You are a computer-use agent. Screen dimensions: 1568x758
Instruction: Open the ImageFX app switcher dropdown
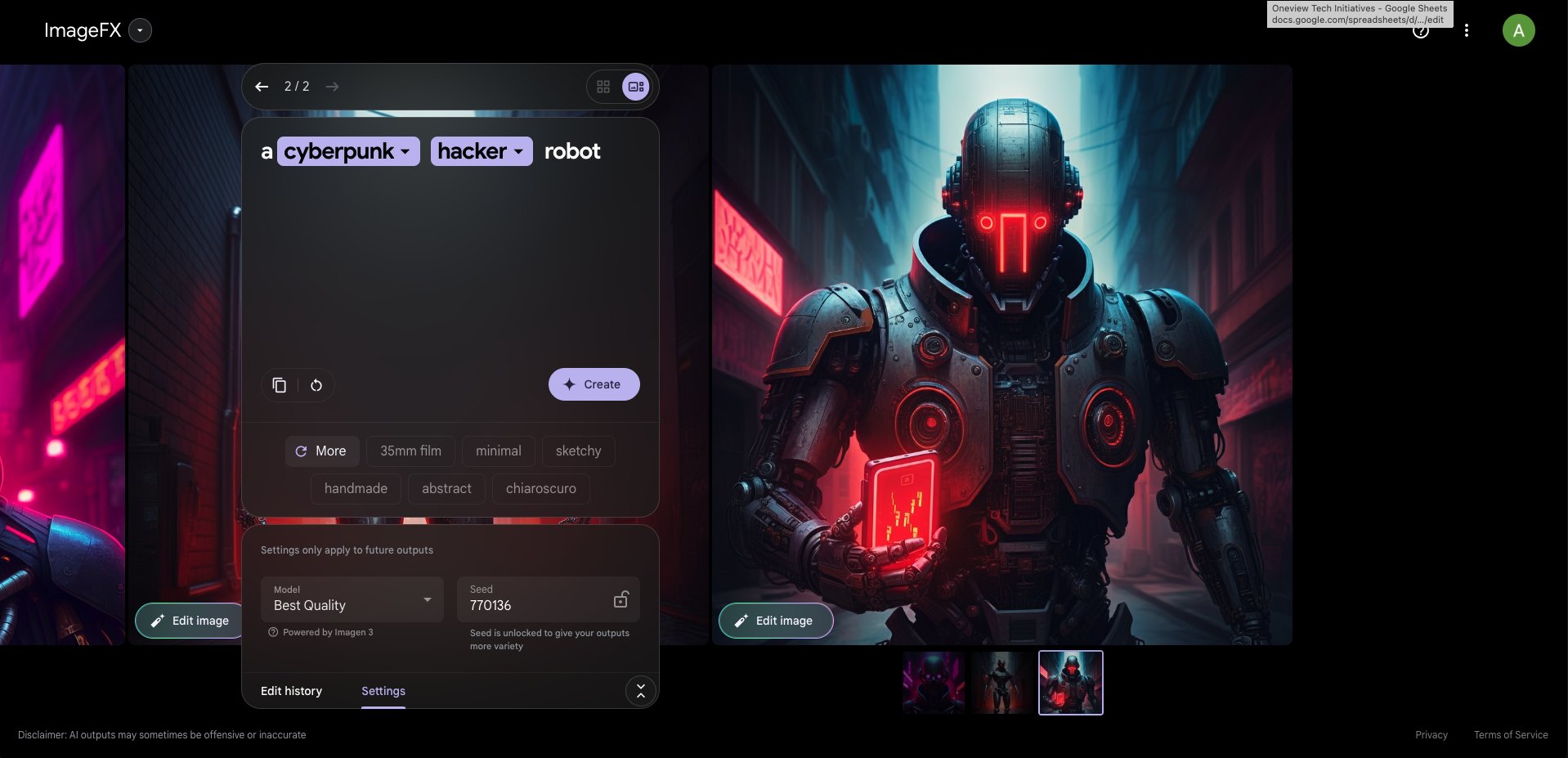(141, 30)
